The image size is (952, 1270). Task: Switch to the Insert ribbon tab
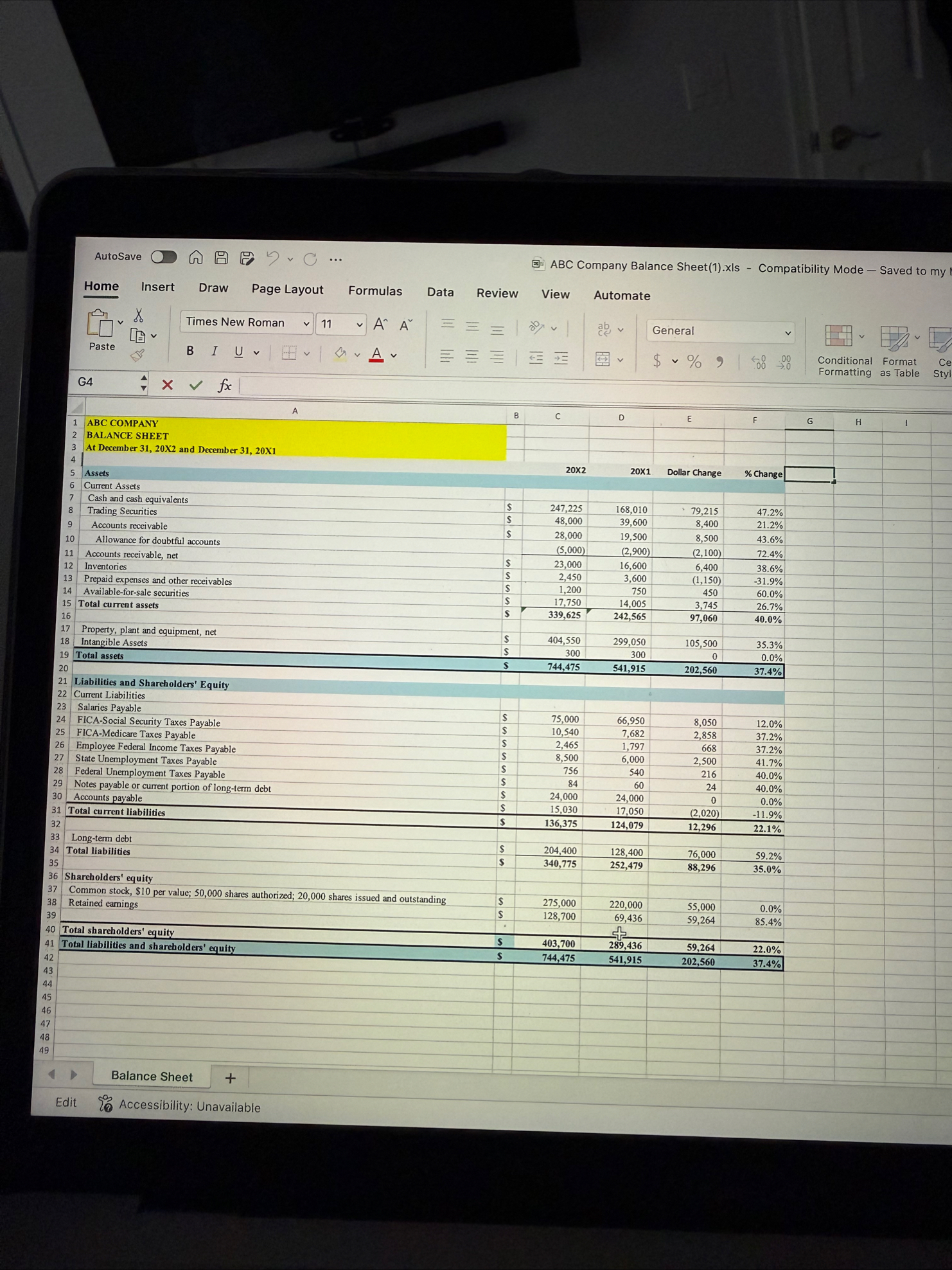[157, 287]
